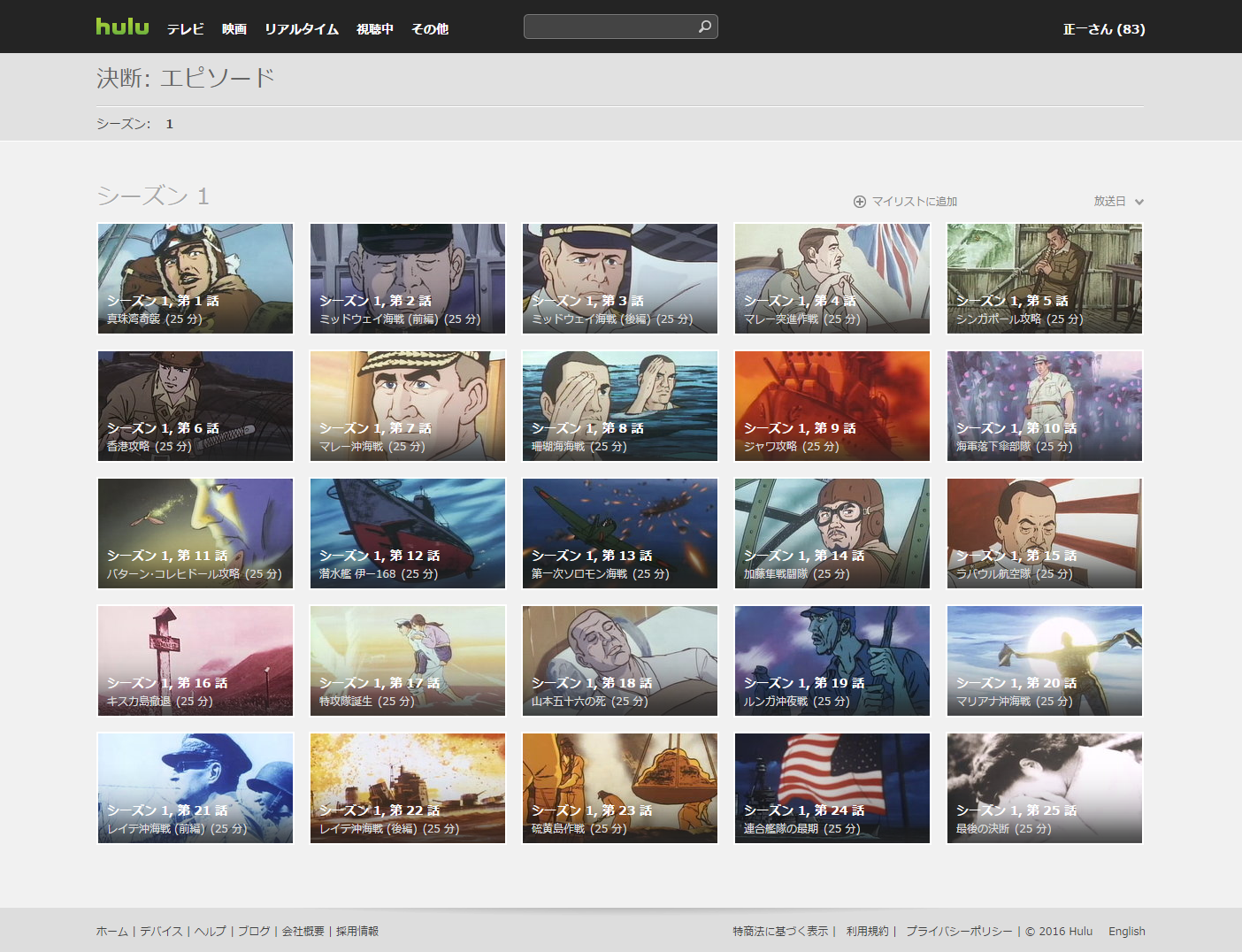Open the 正一さん (83) account menu
Screen dimensions: 1242x952
pos(1104,29)
